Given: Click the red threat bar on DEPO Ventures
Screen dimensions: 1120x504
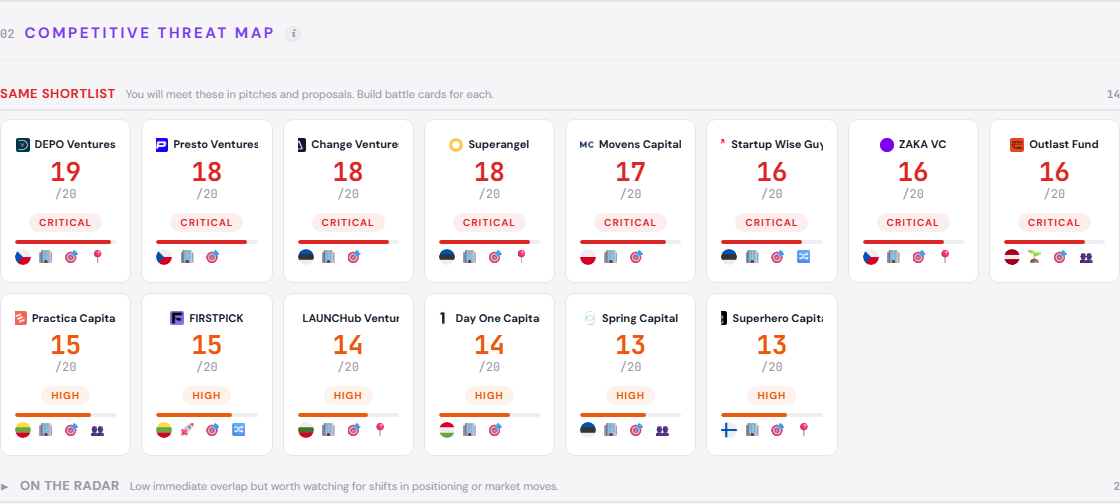Looking at the screenshot, I should click(62, 241).
